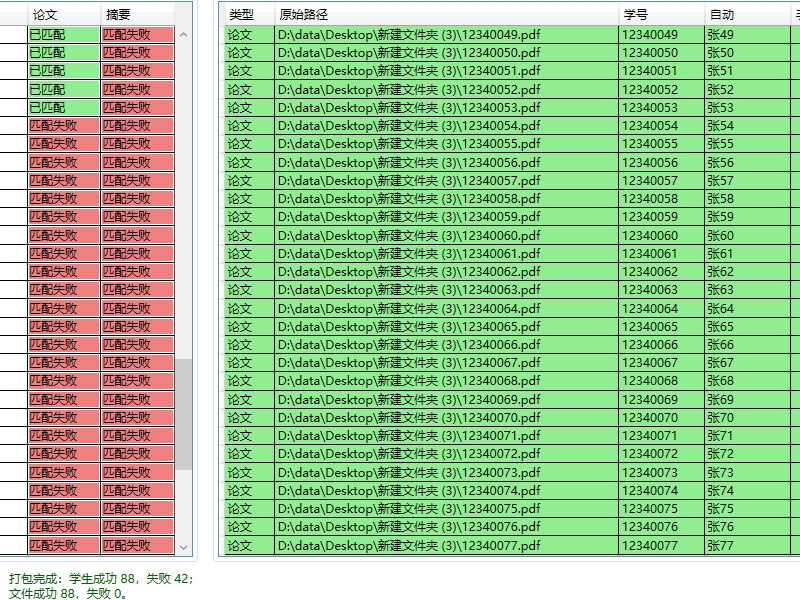The image size is (800, 600).
Task: Click the file path ending 12340077.pdf
Action: coord(409,546)
